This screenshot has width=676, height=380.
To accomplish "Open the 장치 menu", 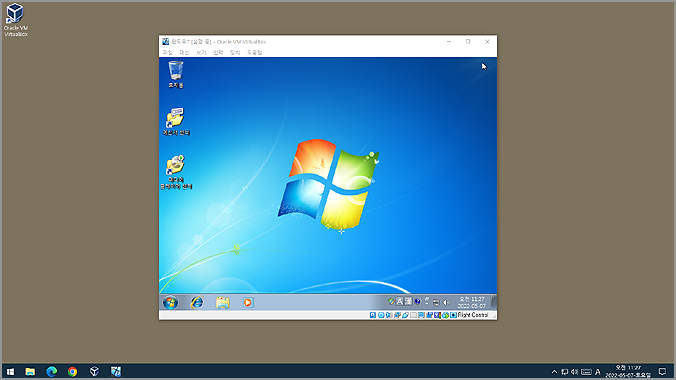I will 235,53.
